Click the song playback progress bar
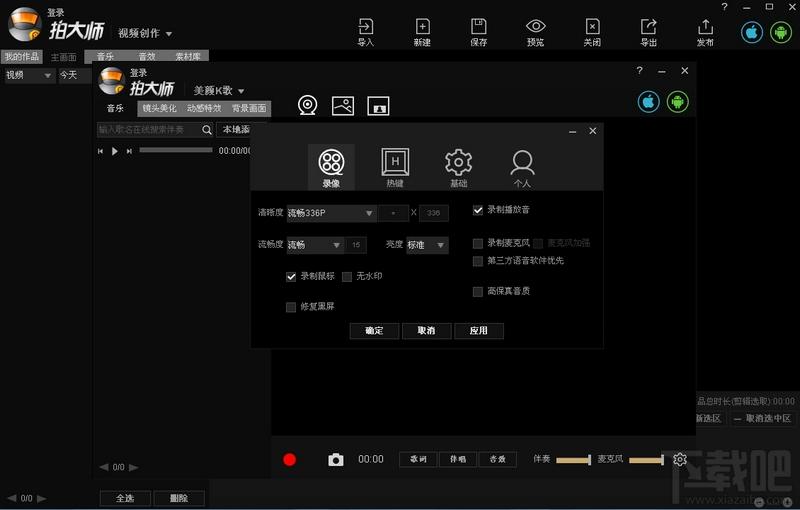 coord(176,150)
